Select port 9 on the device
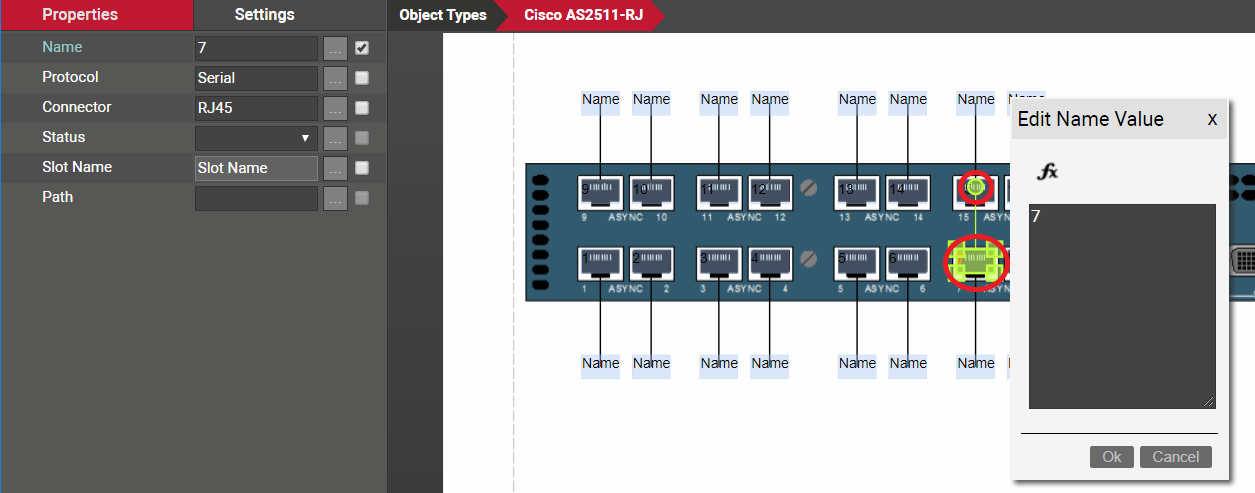The width and height of the screenshot is (1255, 493). 600,190
